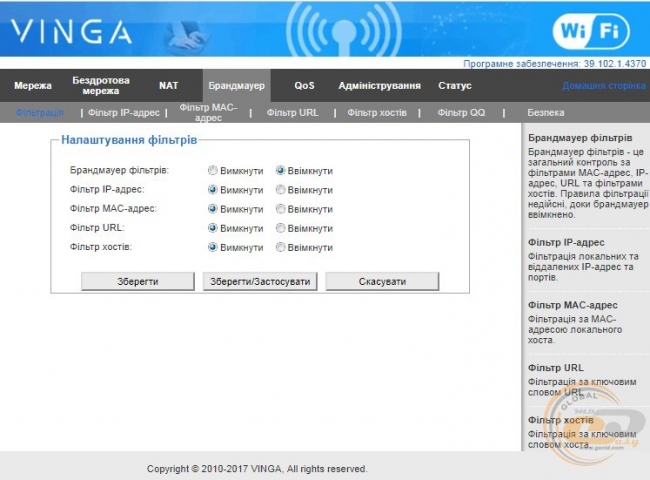Click help heading Фільтр IP-адрес
The height and width of the screenshot is (480, 650).
pos(566,242)
